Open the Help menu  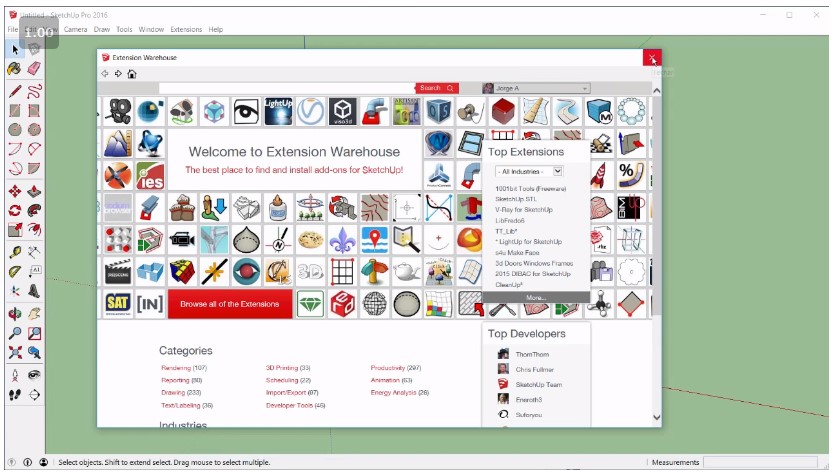point(216,29)
